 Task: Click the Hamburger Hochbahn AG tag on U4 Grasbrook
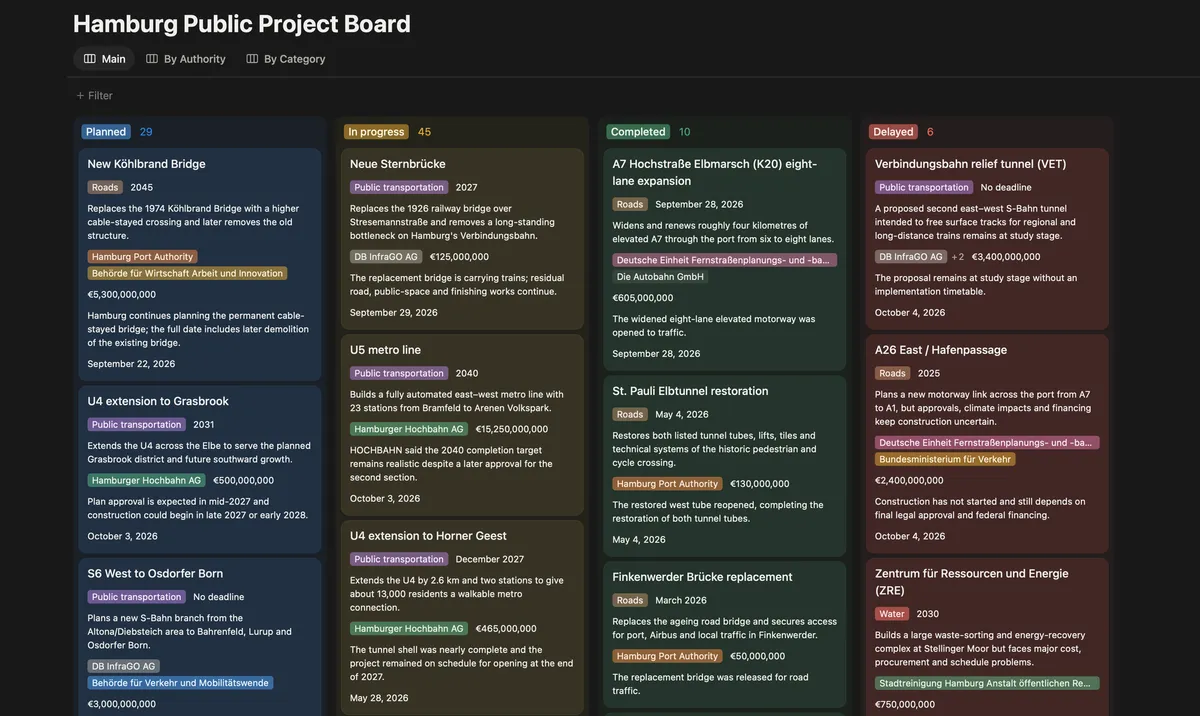(x=146, y=480)
